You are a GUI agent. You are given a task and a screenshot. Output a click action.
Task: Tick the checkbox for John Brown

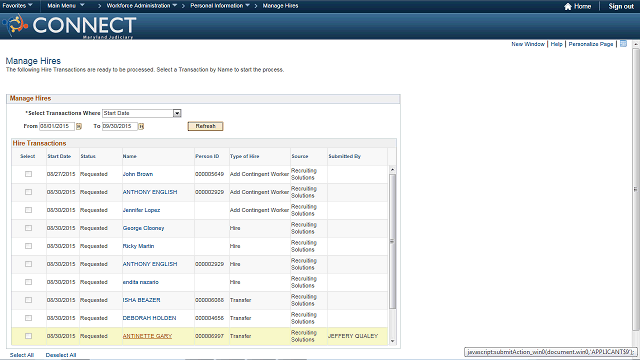pyautogui.click(x=28, y=174)
